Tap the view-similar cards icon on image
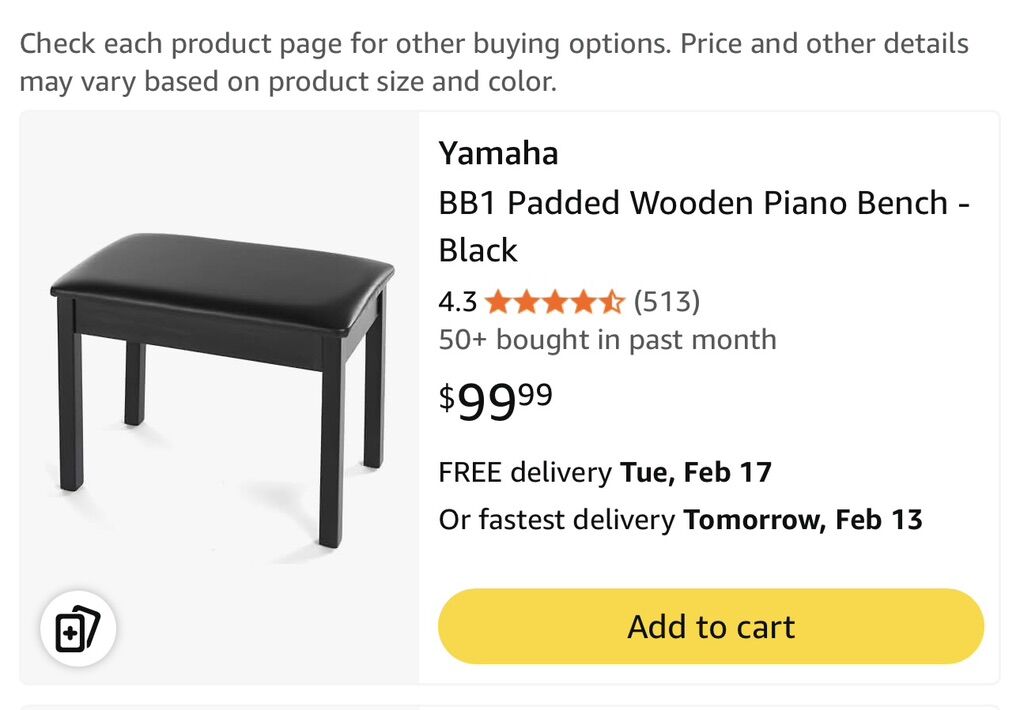This screenshot has width=1020, height=710. 78,630
